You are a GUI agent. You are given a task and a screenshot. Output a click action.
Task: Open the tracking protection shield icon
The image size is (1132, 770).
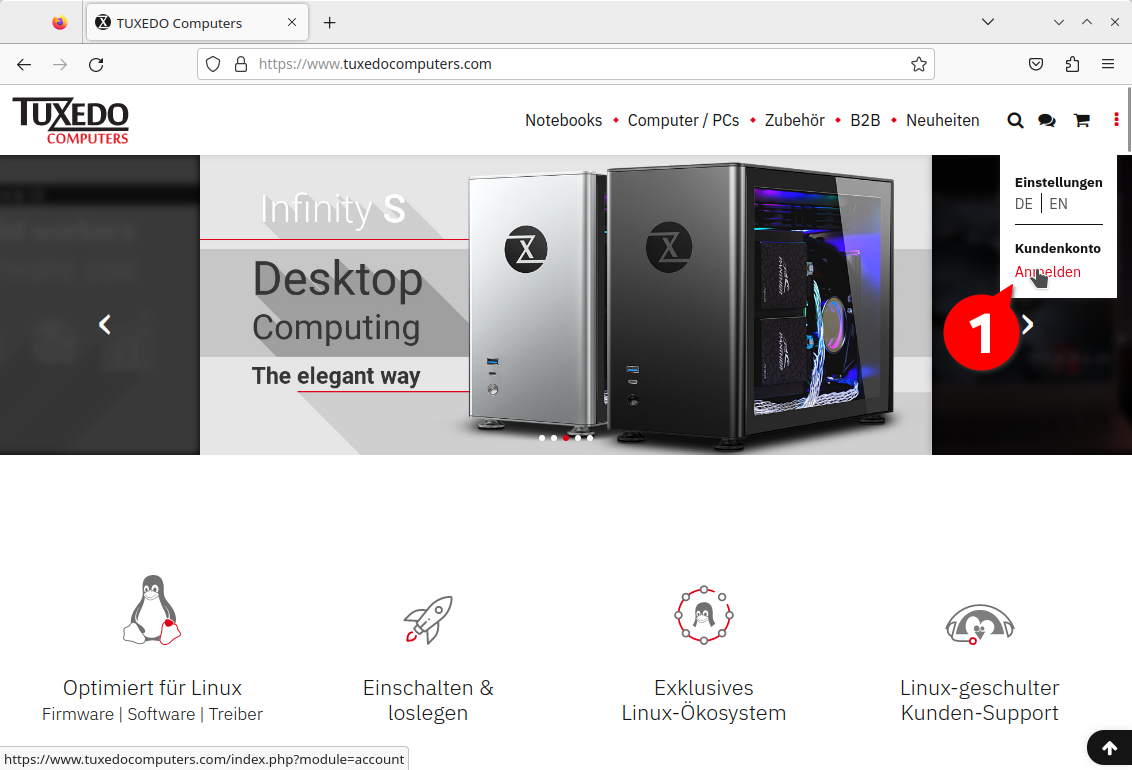(x=213, y=64)
